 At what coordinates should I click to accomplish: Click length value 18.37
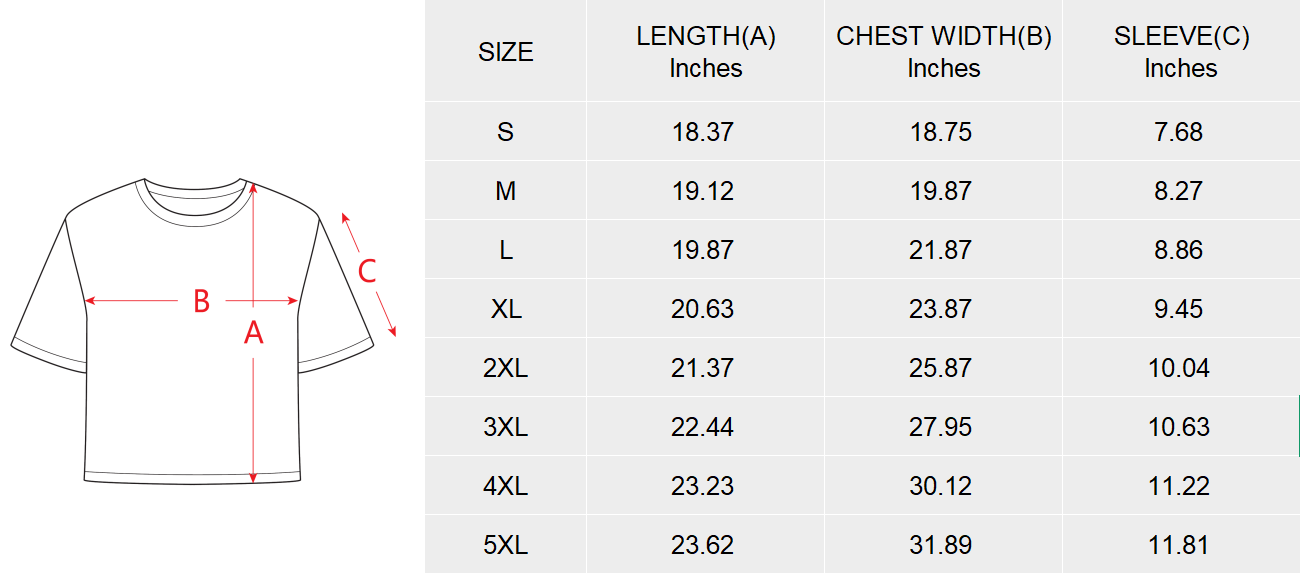tap(703, 132)
